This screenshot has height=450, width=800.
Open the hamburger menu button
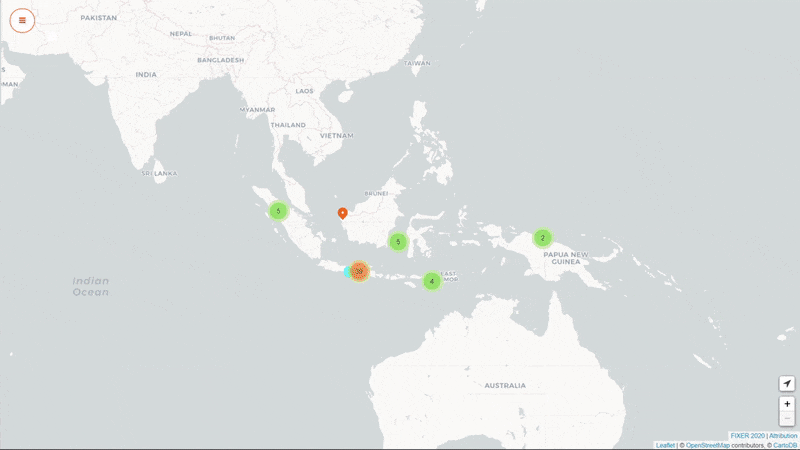(x=22, y=20)
